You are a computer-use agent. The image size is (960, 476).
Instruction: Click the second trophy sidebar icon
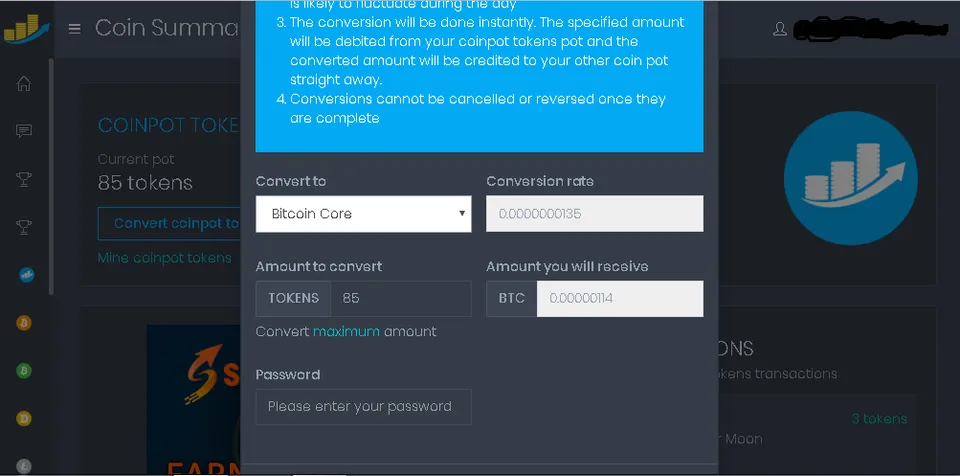tap(24, 227)
